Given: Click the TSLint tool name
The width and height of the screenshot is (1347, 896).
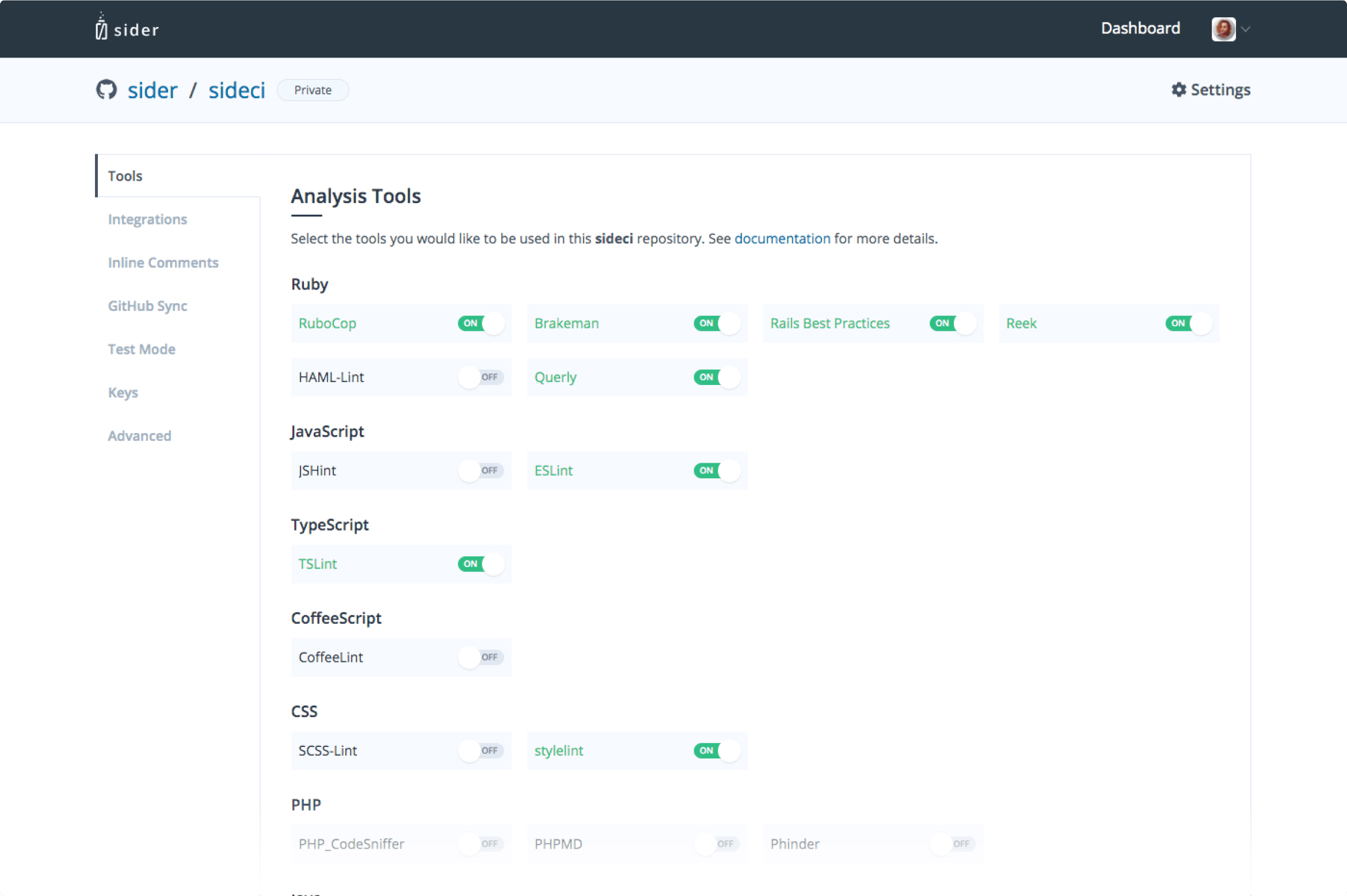Looking at the screenshot, I should pos(318,564).
